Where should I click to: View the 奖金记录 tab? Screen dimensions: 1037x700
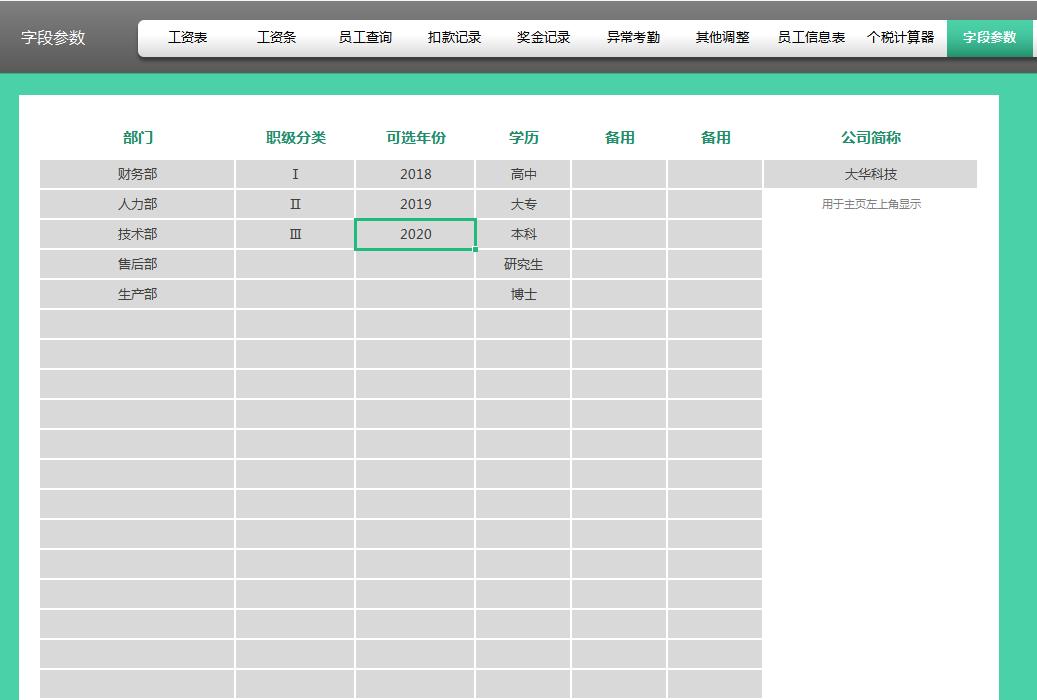click(x=543, y=37)
